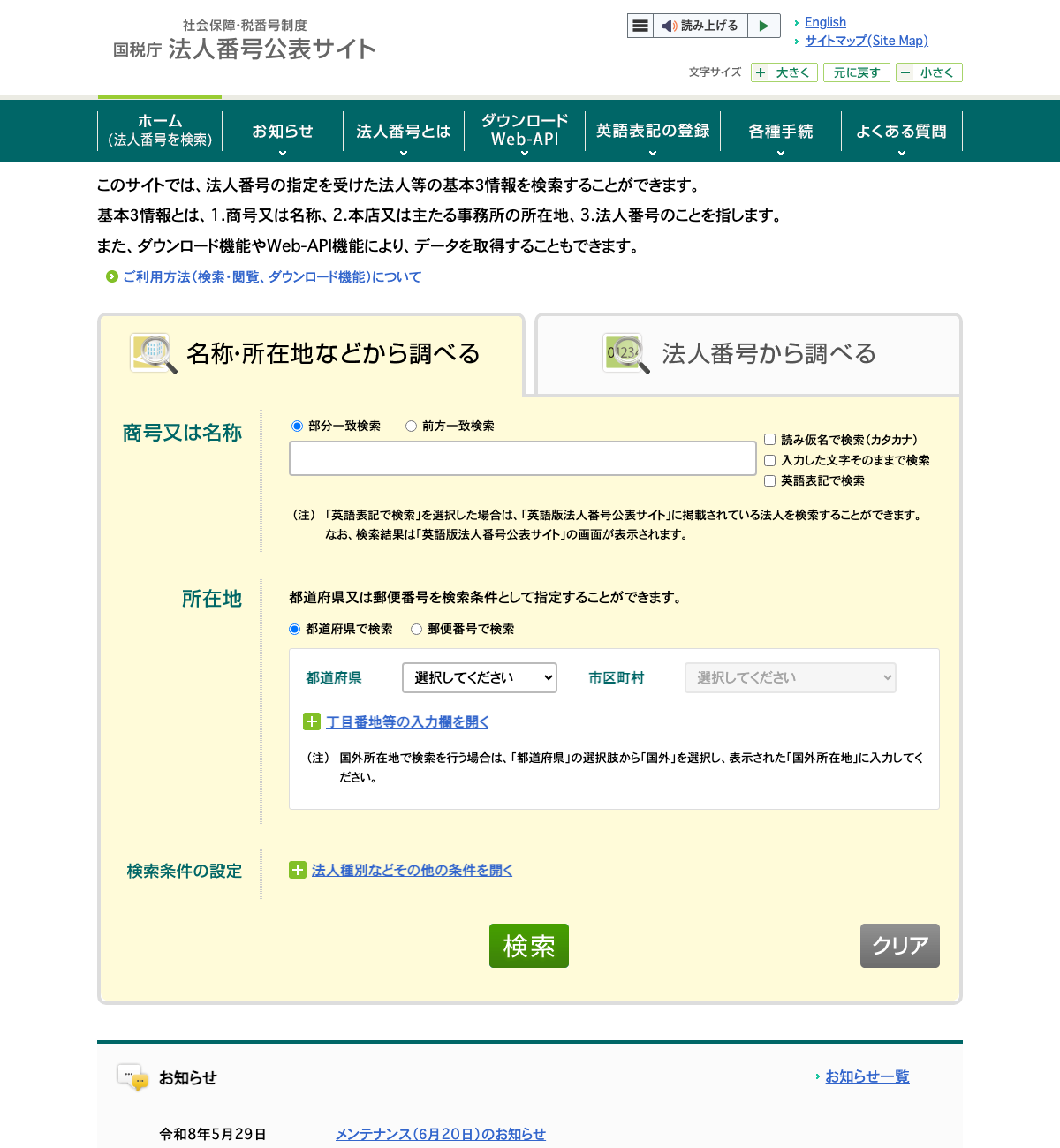Enable 入力した文字そのままで検索 checkbox
The height and width of the screenshot is (1148, 1060).
tap(769, 460)
